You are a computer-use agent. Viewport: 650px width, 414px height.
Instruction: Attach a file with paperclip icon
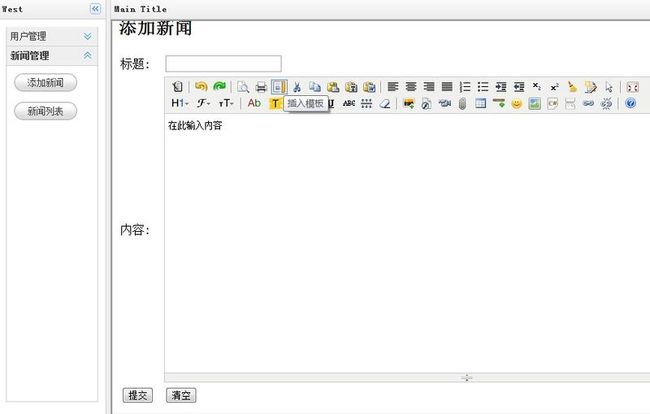(x=463, y=104)
